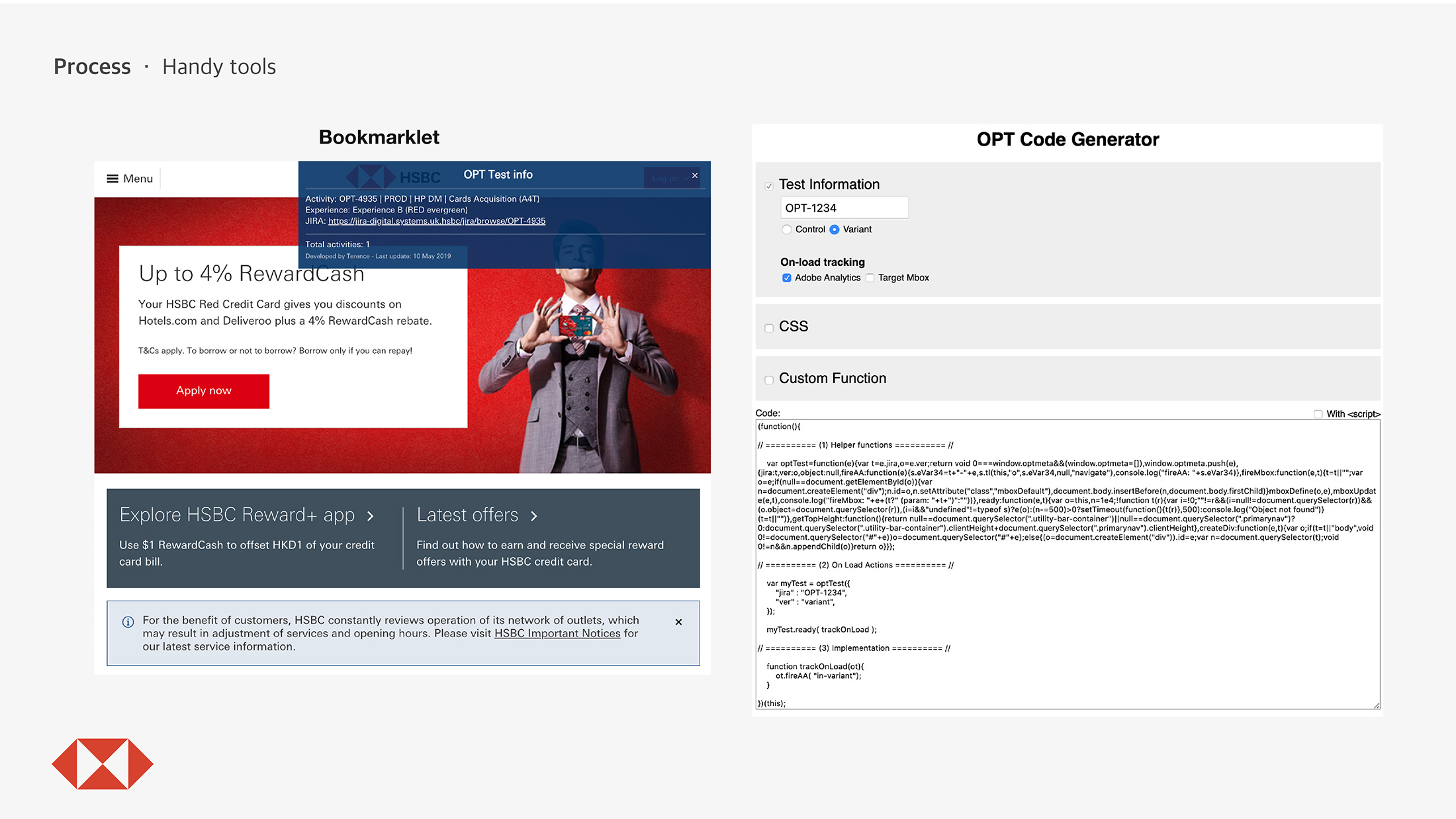Open the hamburger Menu icon

coord(113,179)
